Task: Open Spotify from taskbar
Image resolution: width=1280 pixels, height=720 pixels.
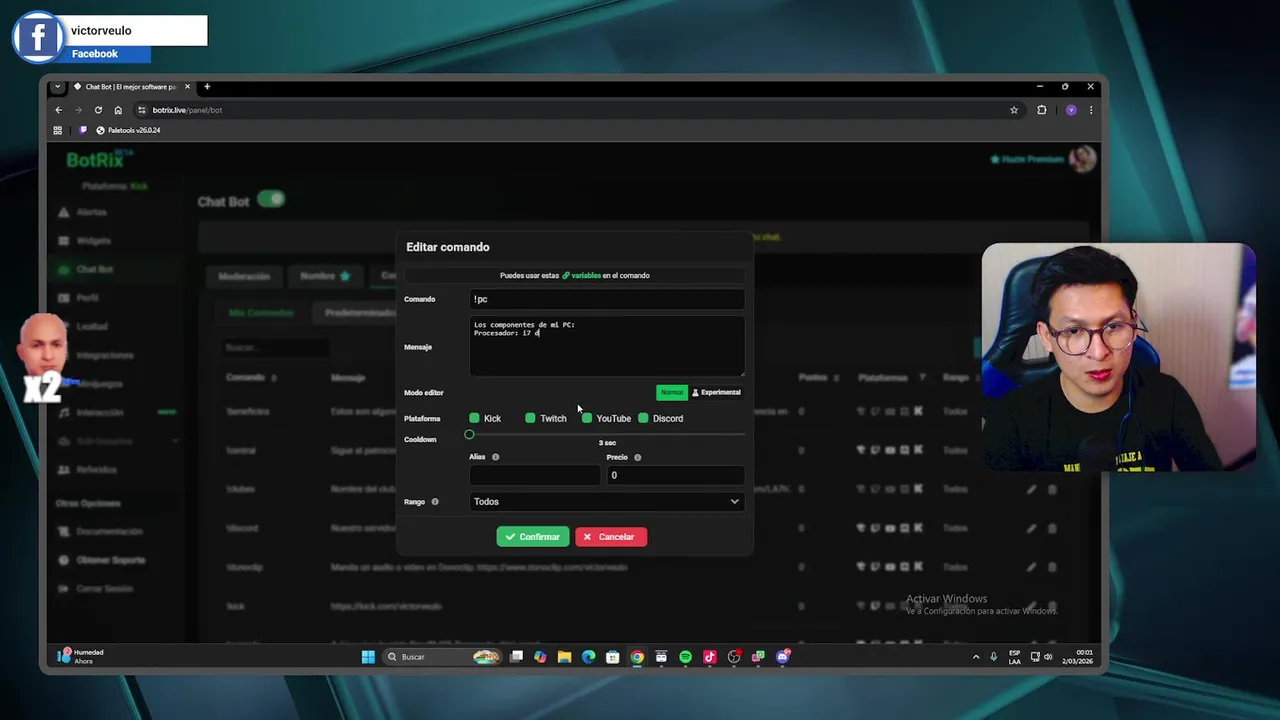Action: coord(685,657)
